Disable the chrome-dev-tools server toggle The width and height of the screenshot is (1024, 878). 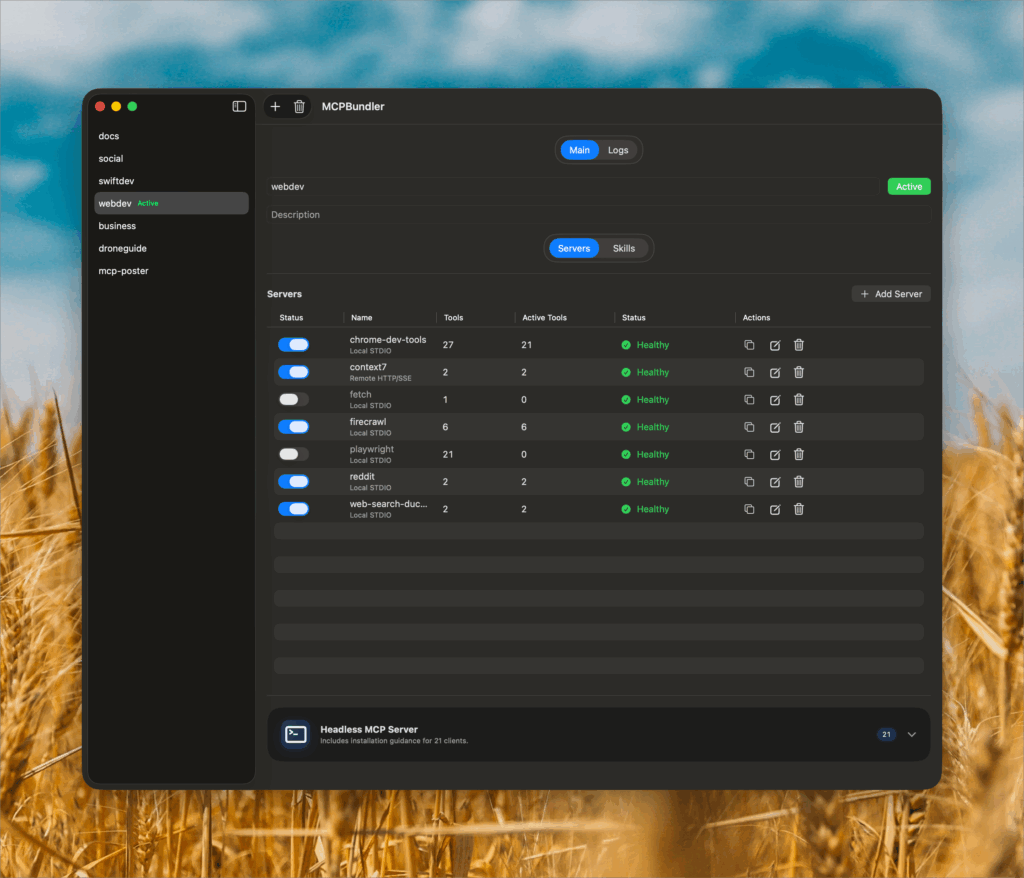tap(293, 345)
